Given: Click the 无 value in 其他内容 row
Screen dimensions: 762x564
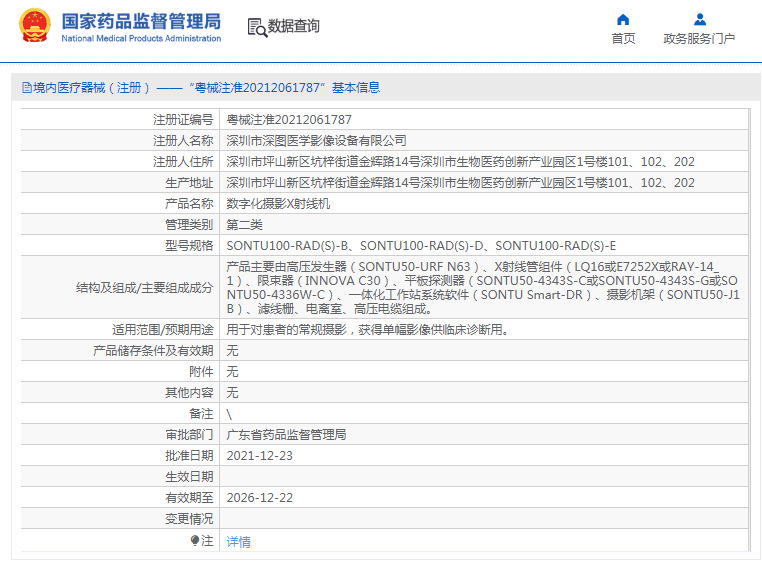Looking at the screenshot, I should coord(232,393).
